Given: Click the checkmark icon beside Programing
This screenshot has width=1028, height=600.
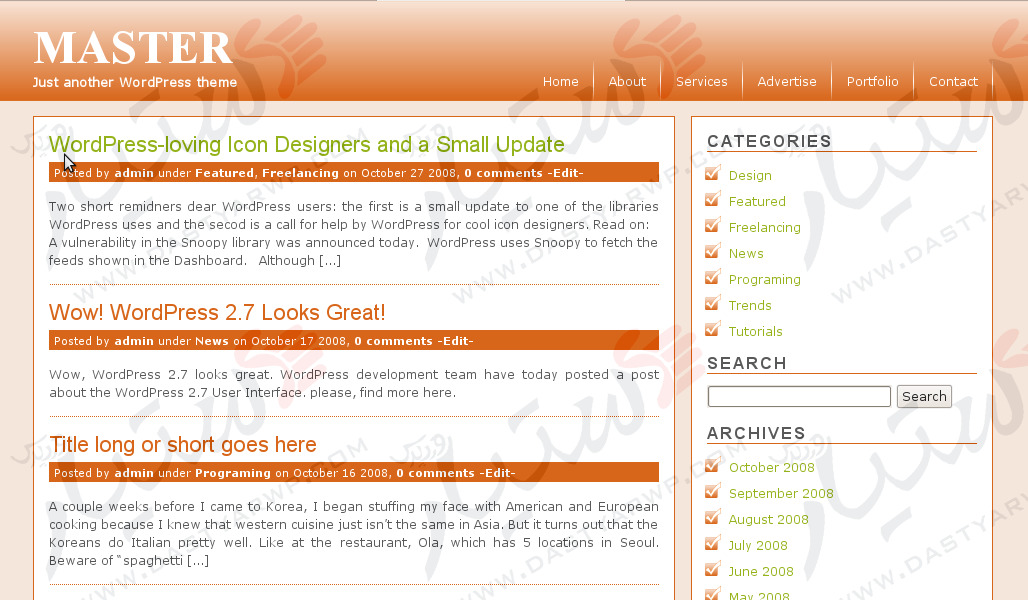Looking at the screenshot, I should coord(713,278).
